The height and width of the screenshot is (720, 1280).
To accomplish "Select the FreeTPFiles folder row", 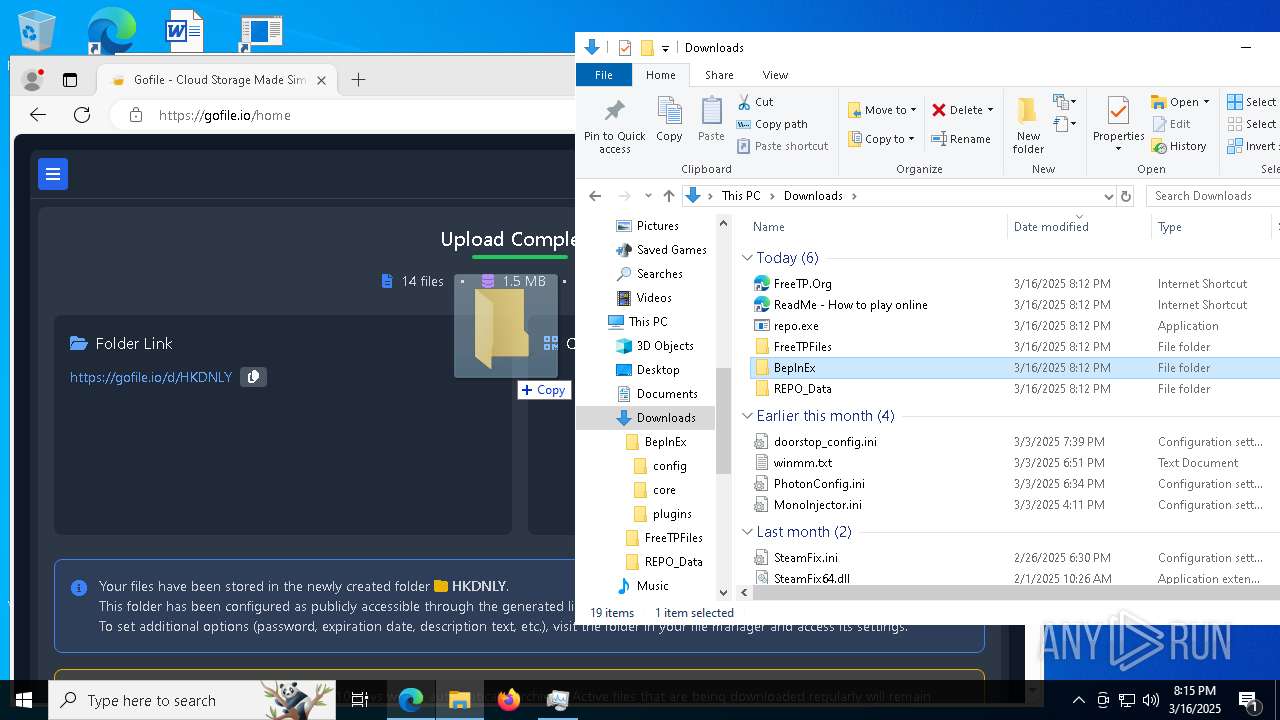I will click(x=802, y=347).
